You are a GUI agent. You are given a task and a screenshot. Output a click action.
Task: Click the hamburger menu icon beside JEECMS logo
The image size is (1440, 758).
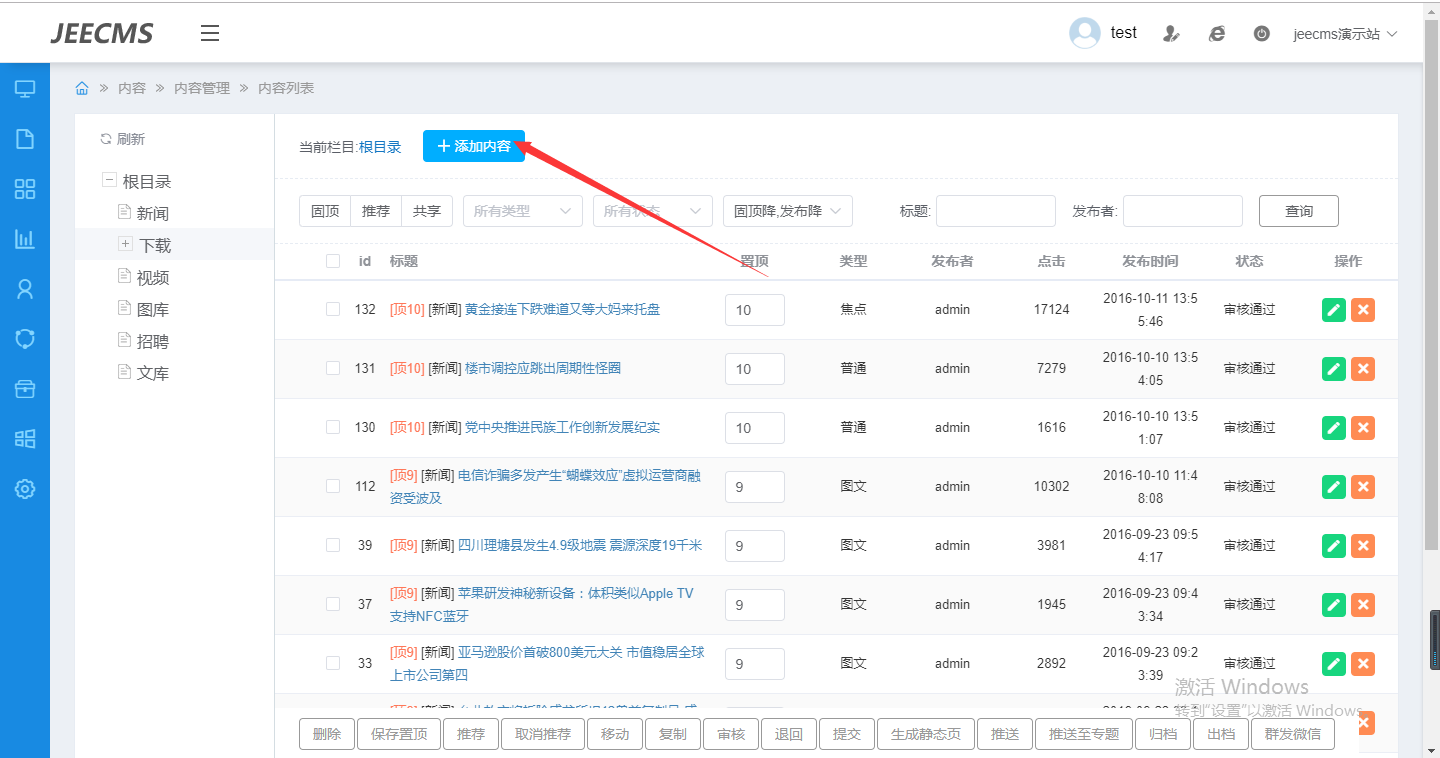[210, 33]
